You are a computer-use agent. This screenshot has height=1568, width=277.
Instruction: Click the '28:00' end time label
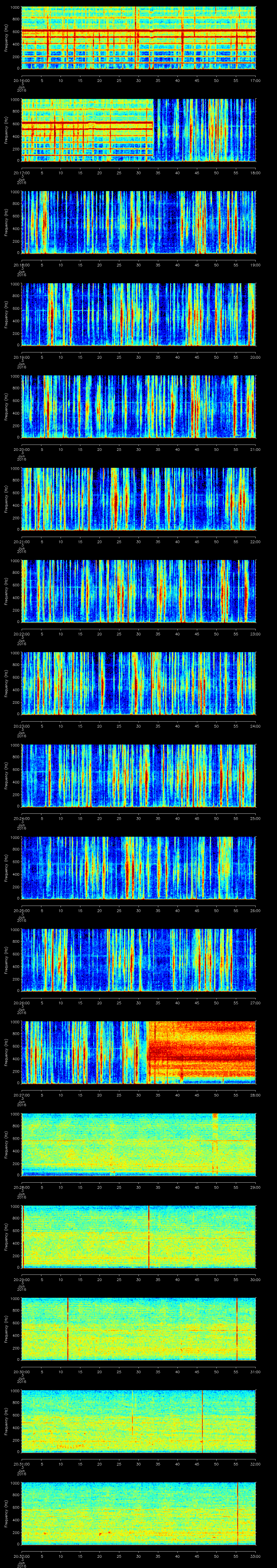tap(255, 1095)
